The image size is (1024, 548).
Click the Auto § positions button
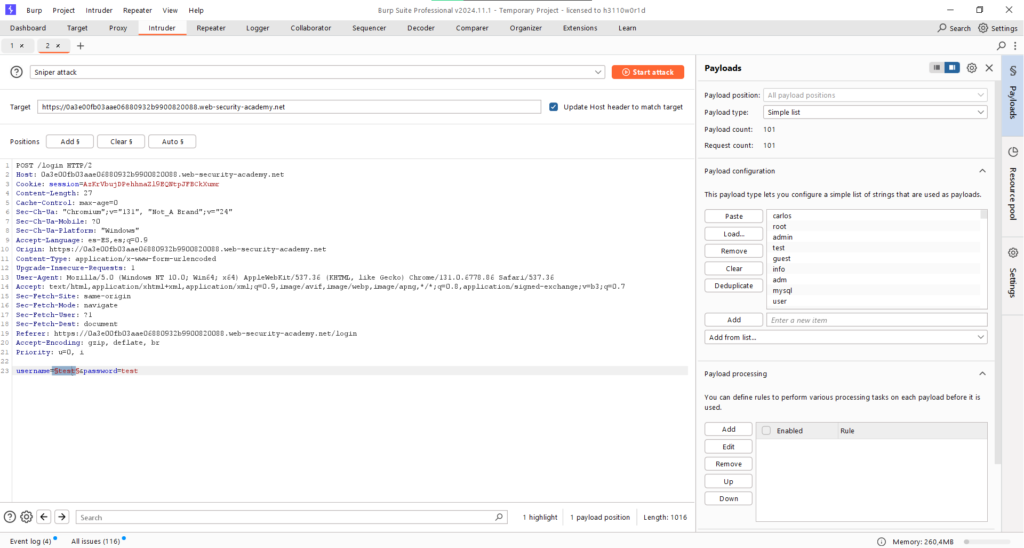172,141
